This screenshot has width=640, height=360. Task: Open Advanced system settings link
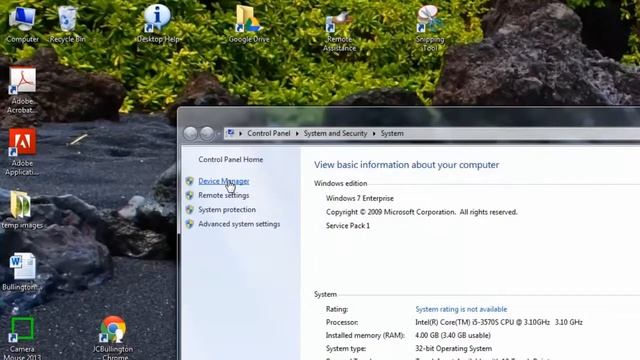239,224
